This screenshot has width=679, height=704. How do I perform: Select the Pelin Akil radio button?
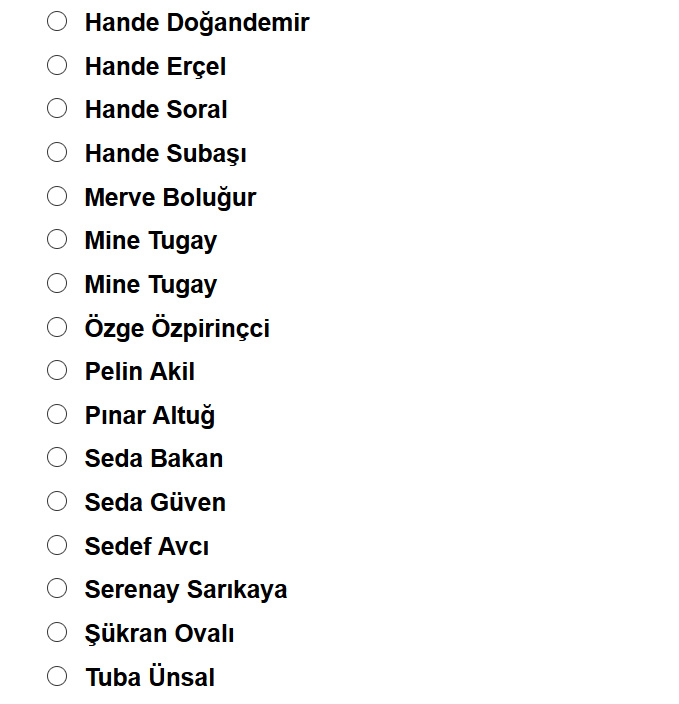click(x=57, y=371)
